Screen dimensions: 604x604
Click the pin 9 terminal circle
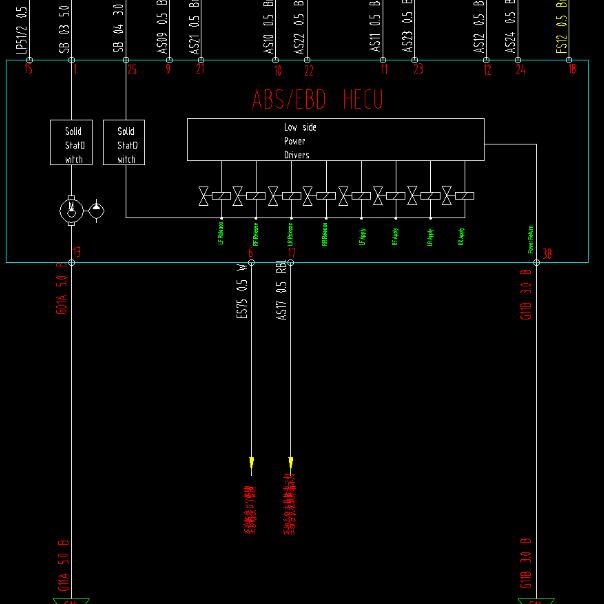[x=169, y=60]
